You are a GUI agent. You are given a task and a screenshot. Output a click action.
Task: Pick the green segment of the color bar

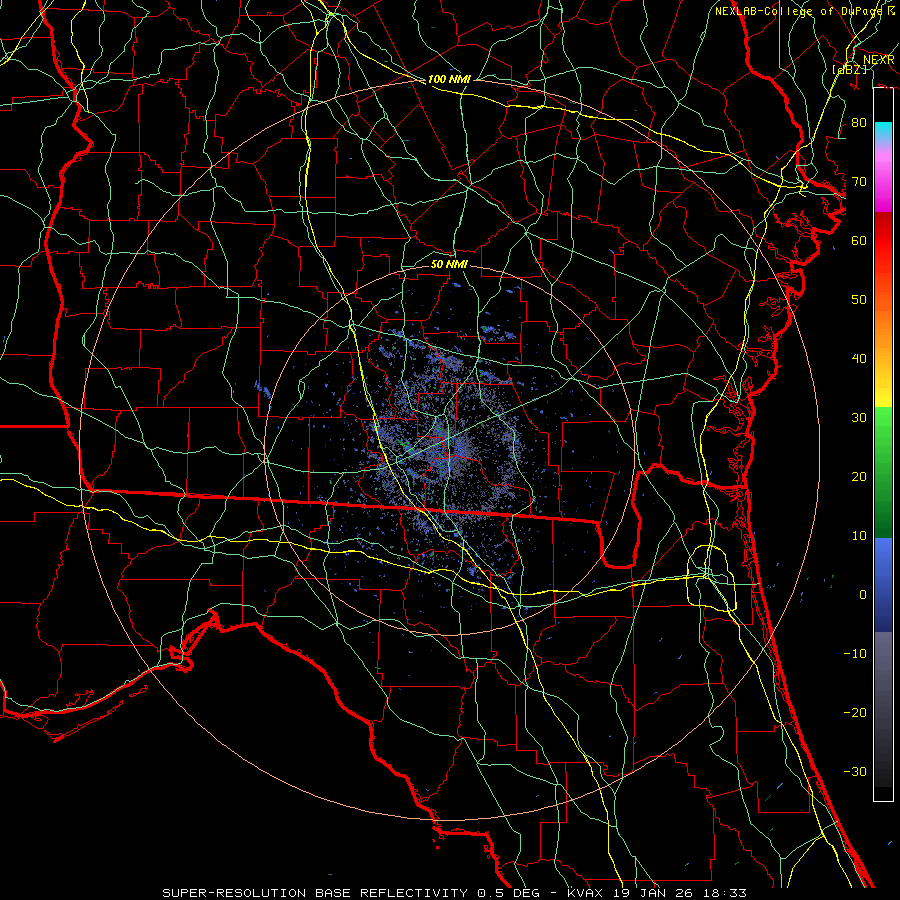tap(883, 472)
